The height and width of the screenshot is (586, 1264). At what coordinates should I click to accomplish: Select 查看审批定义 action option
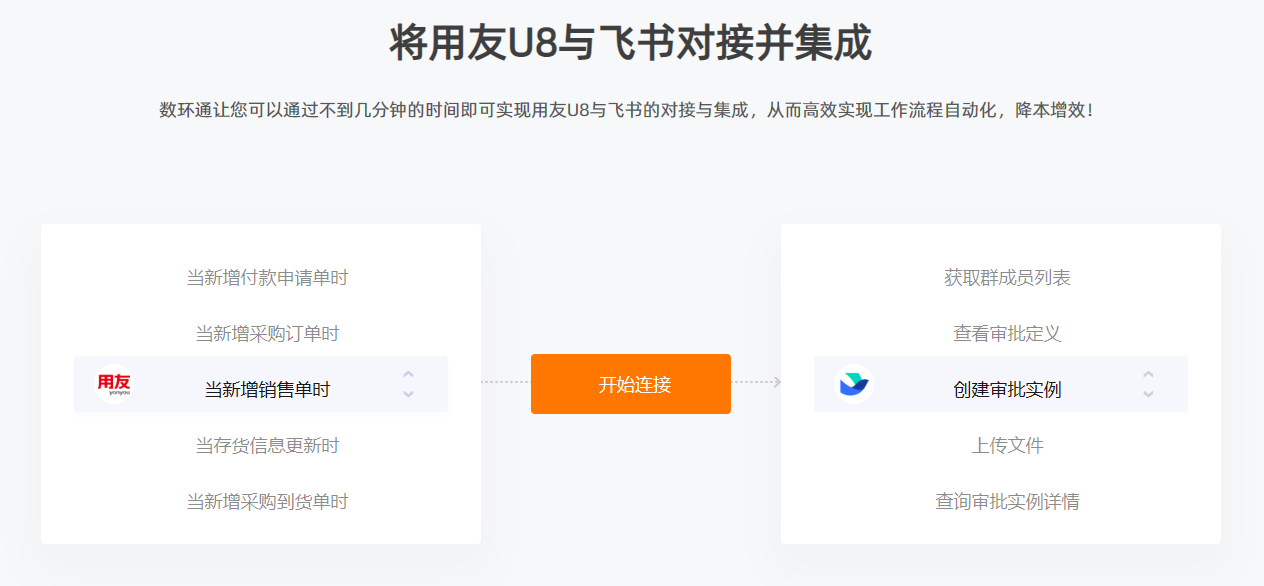point(1007,334)
